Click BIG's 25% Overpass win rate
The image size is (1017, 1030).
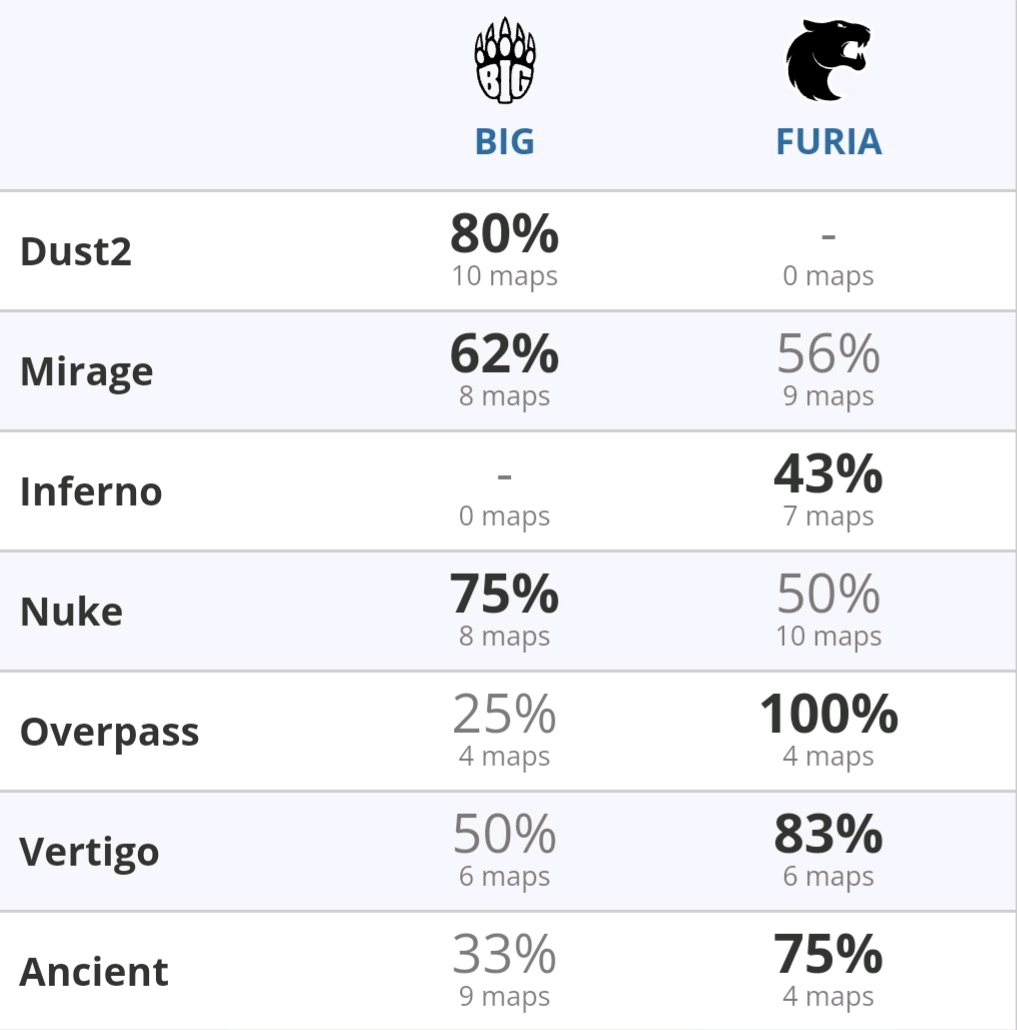(x=505, y=714)
